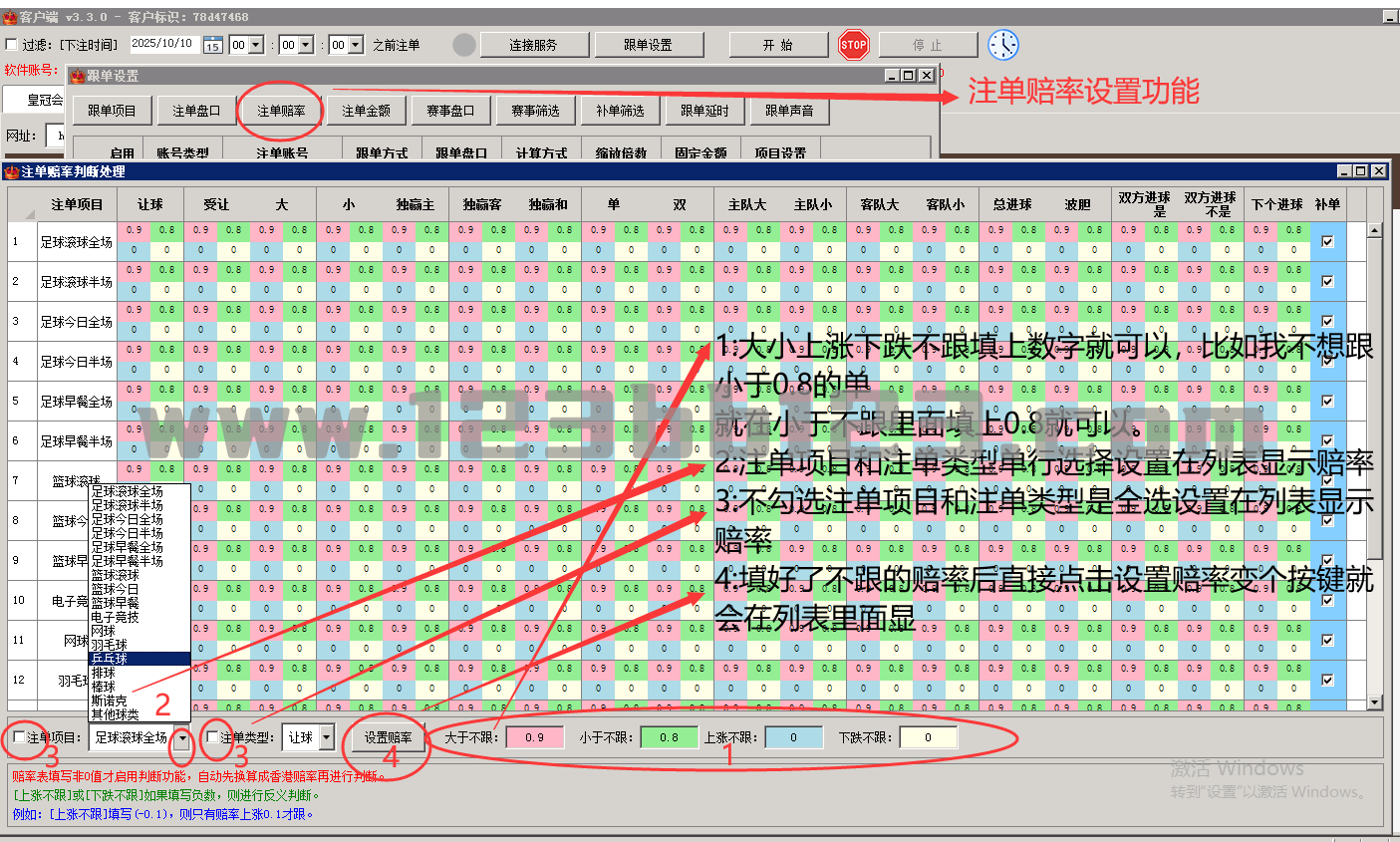Uncheck 补单 for the 足球滚球全场 row
Screen dimensions: 1400x842
point(1327,242)
